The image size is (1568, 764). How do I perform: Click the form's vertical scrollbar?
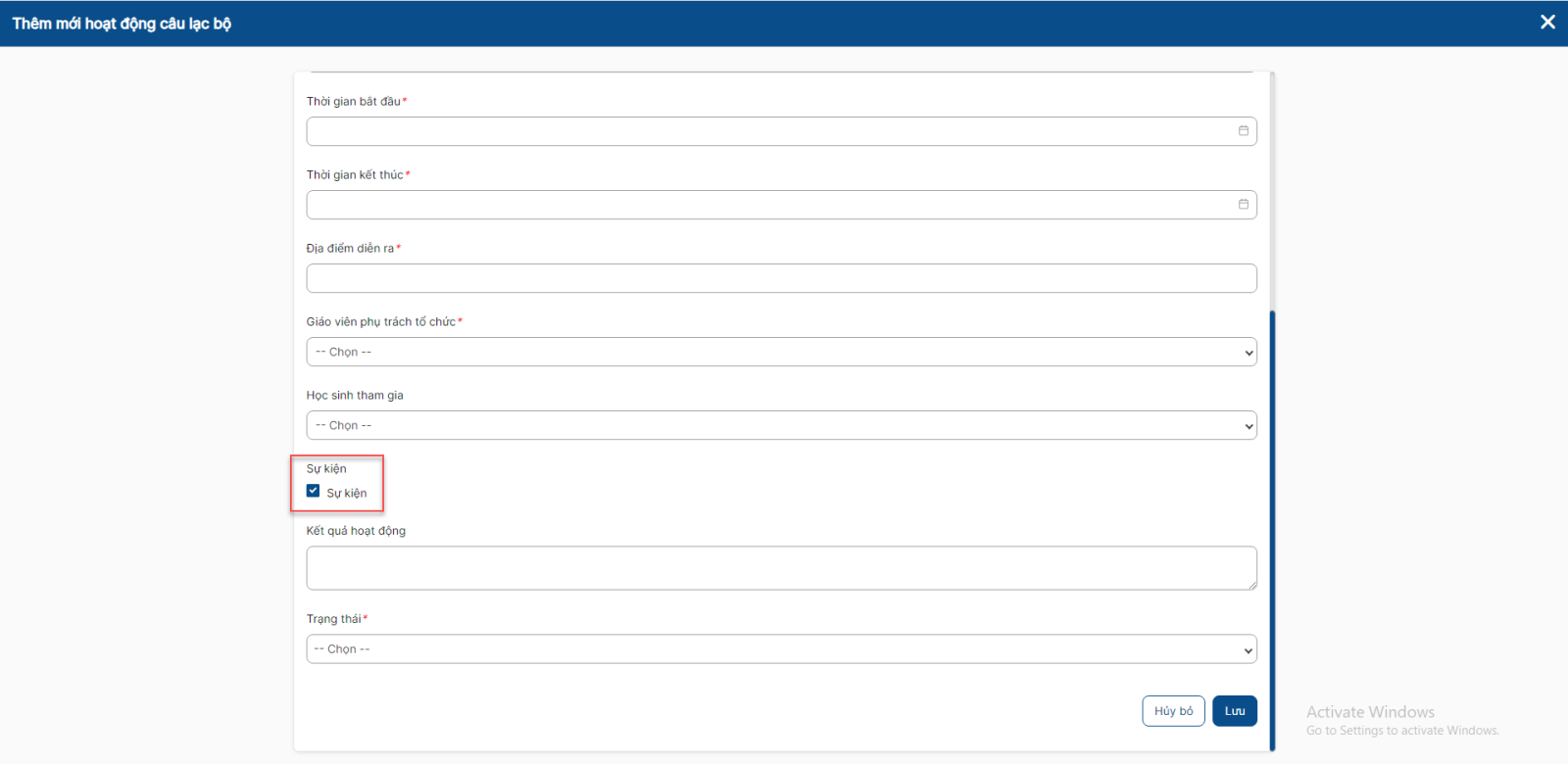pyautogui.click(x=1272, y=529)
